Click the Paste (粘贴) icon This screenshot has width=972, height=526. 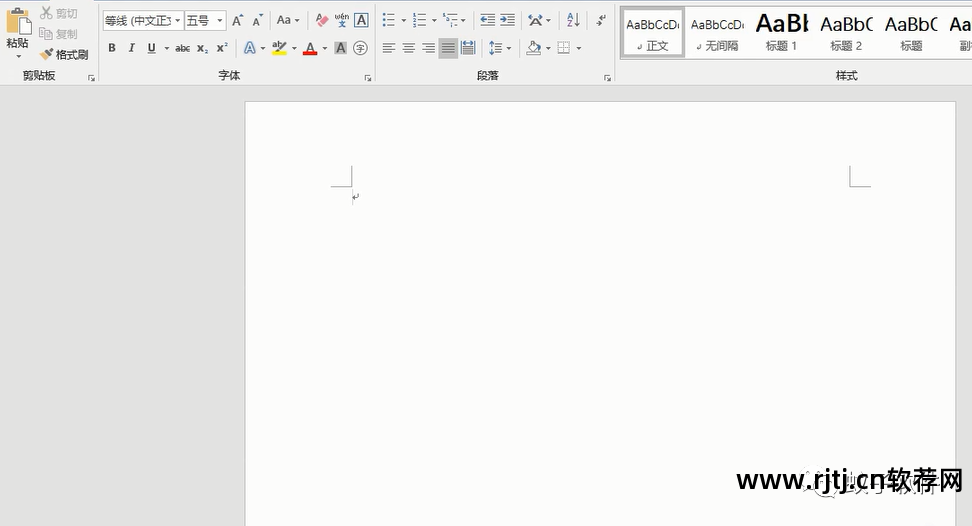[x=17, y=22]
